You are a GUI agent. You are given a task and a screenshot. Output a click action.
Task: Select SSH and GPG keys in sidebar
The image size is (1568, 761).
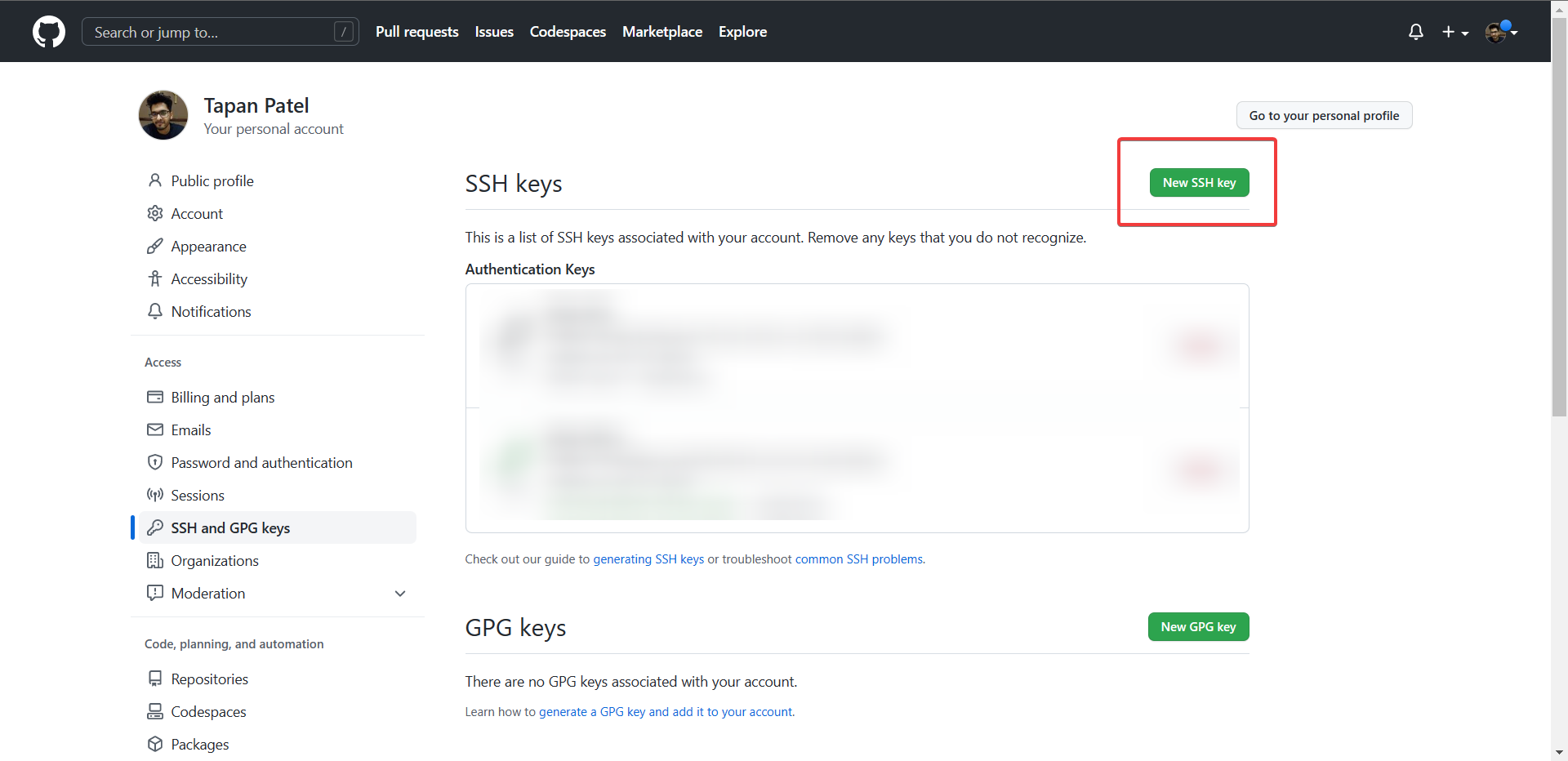[278, 527]
